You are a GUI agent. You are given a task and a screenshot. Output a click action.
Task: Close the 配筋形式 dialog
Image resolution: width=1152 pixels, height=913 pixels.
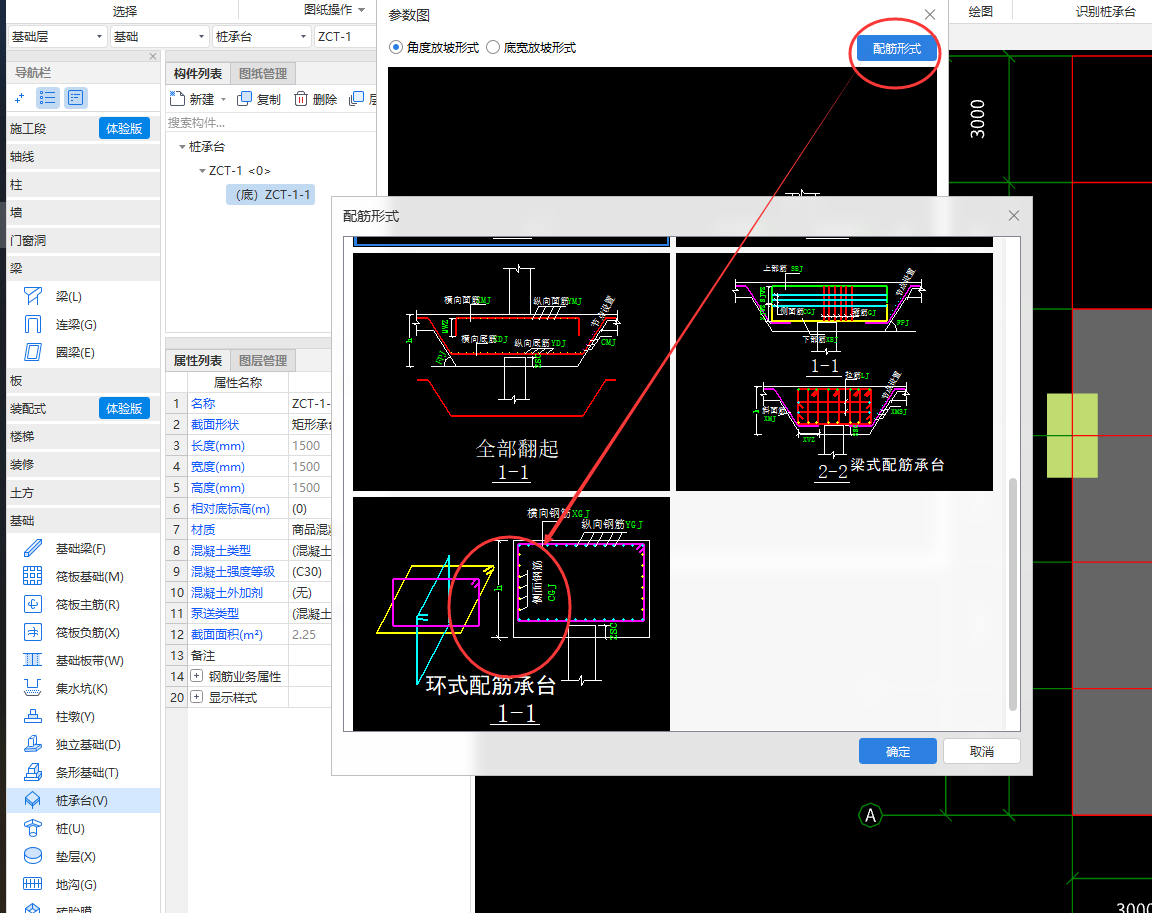pos(1014,215)
